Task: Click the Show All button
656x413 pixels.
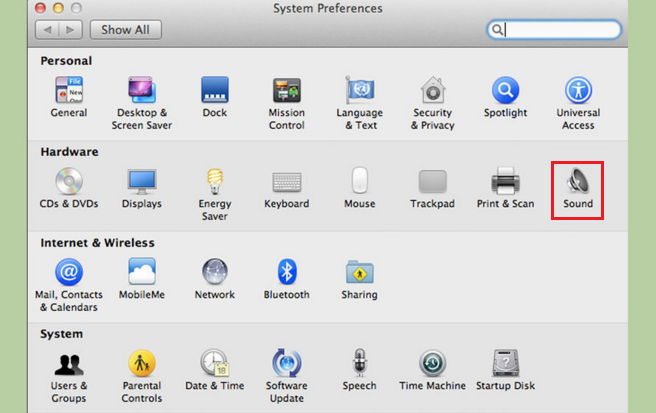Action: click(125, 30)
